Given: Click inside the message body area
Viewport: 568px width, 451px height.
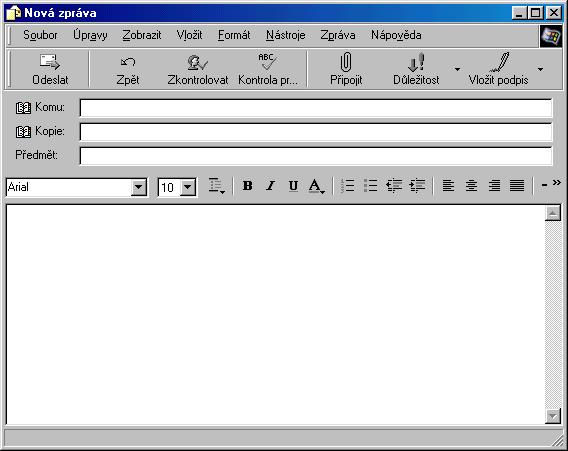Looking at the screenshot, I should (x=275, y=314).
